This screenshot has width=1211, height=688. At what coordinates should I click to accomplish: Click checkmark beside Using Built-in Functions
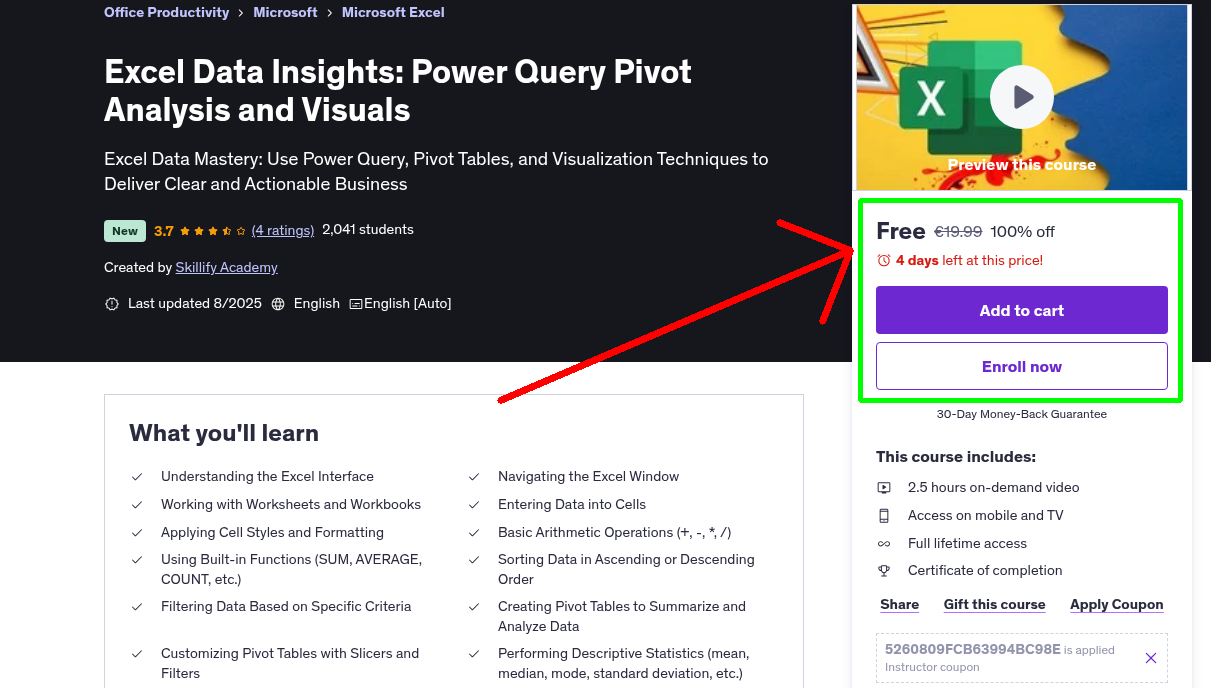coord(137,560)
